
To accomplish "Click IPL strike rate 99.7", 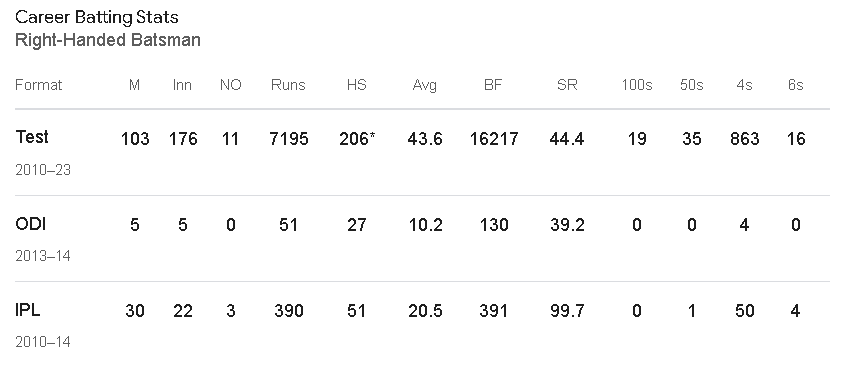I will point(567,310).
